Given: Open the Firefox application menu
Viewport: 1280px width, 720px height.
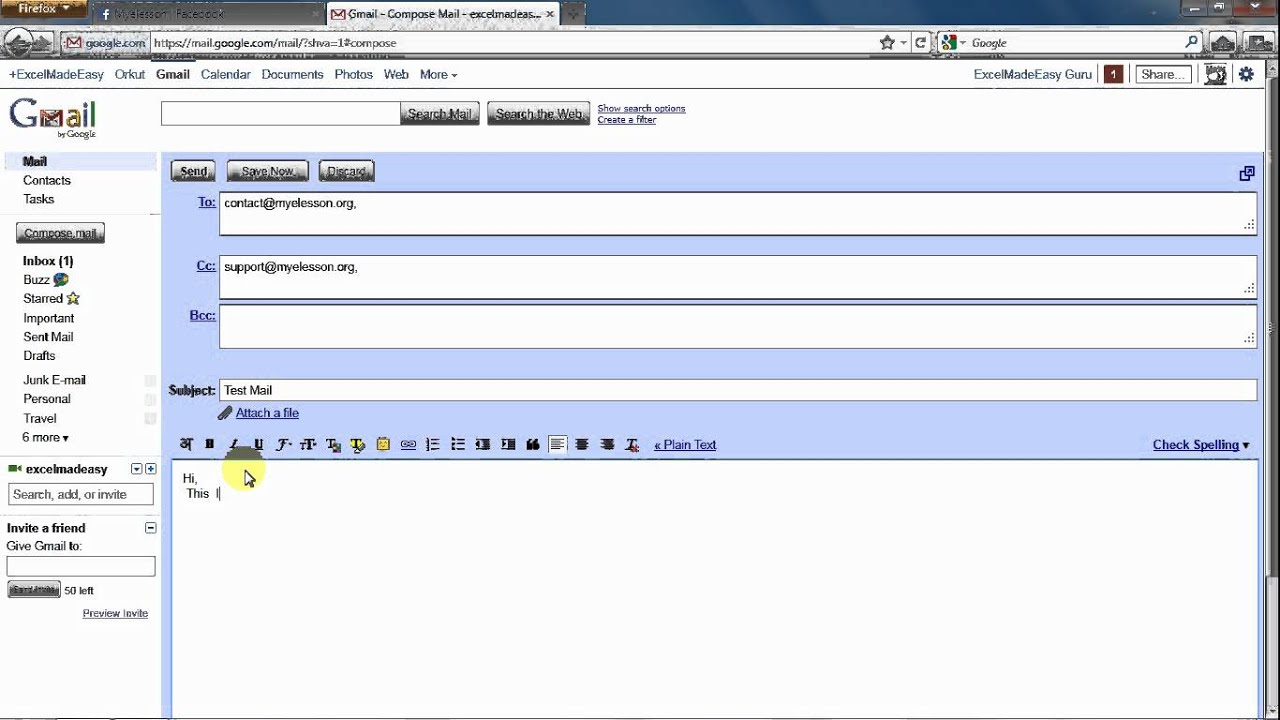Looking at the screenshot, I should (43, 9).
